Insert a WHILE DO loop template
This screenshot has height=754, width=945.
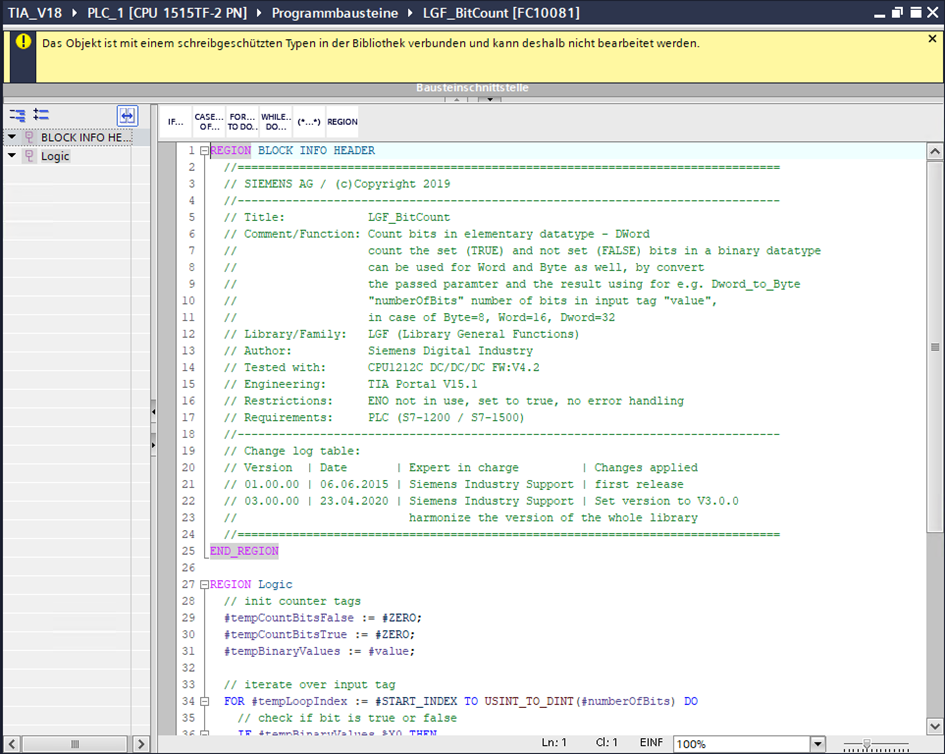point(275,122)
